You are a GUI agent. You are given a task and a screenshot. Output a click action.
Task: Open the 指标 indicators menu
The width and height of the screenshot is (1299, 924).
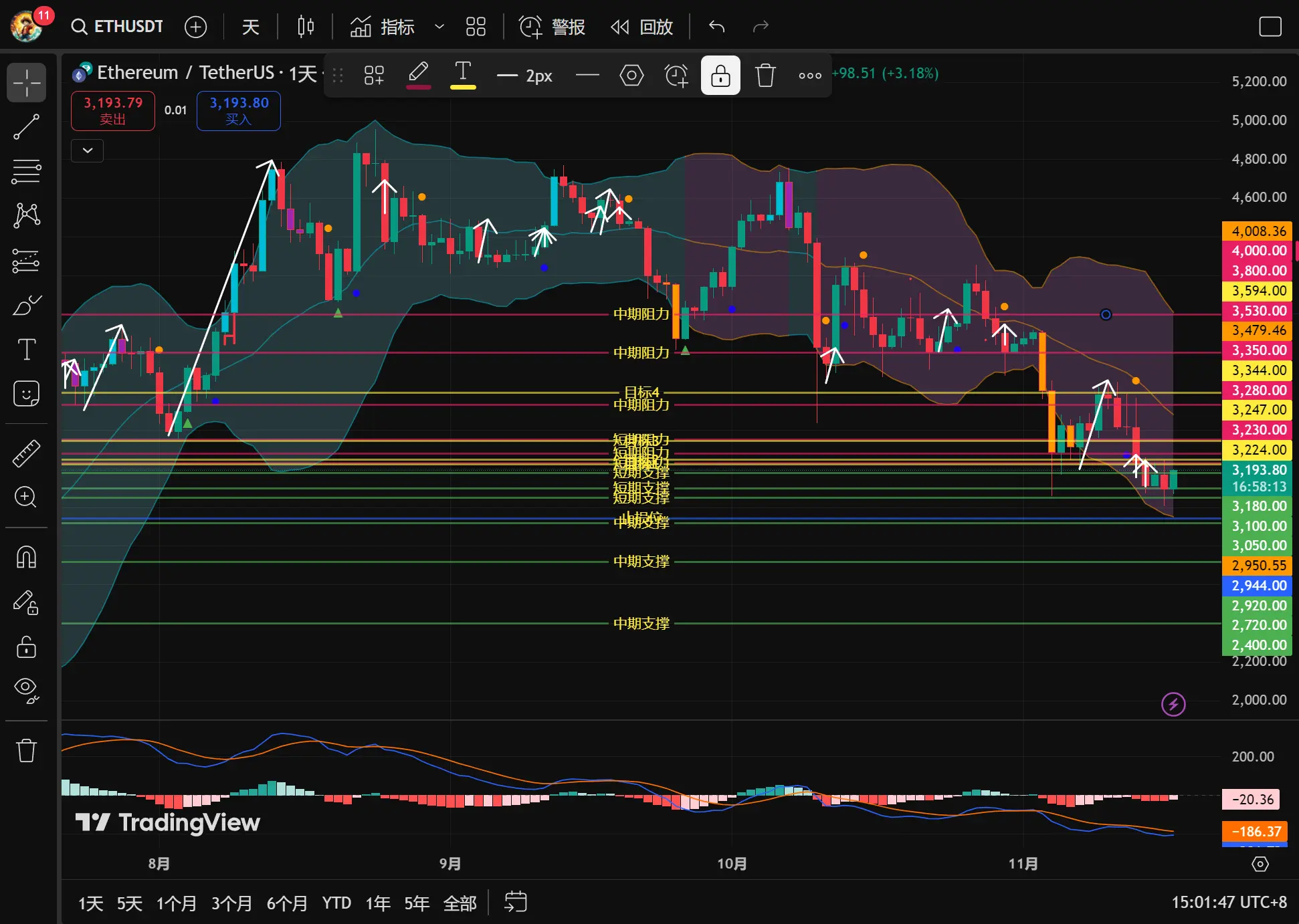383,27
